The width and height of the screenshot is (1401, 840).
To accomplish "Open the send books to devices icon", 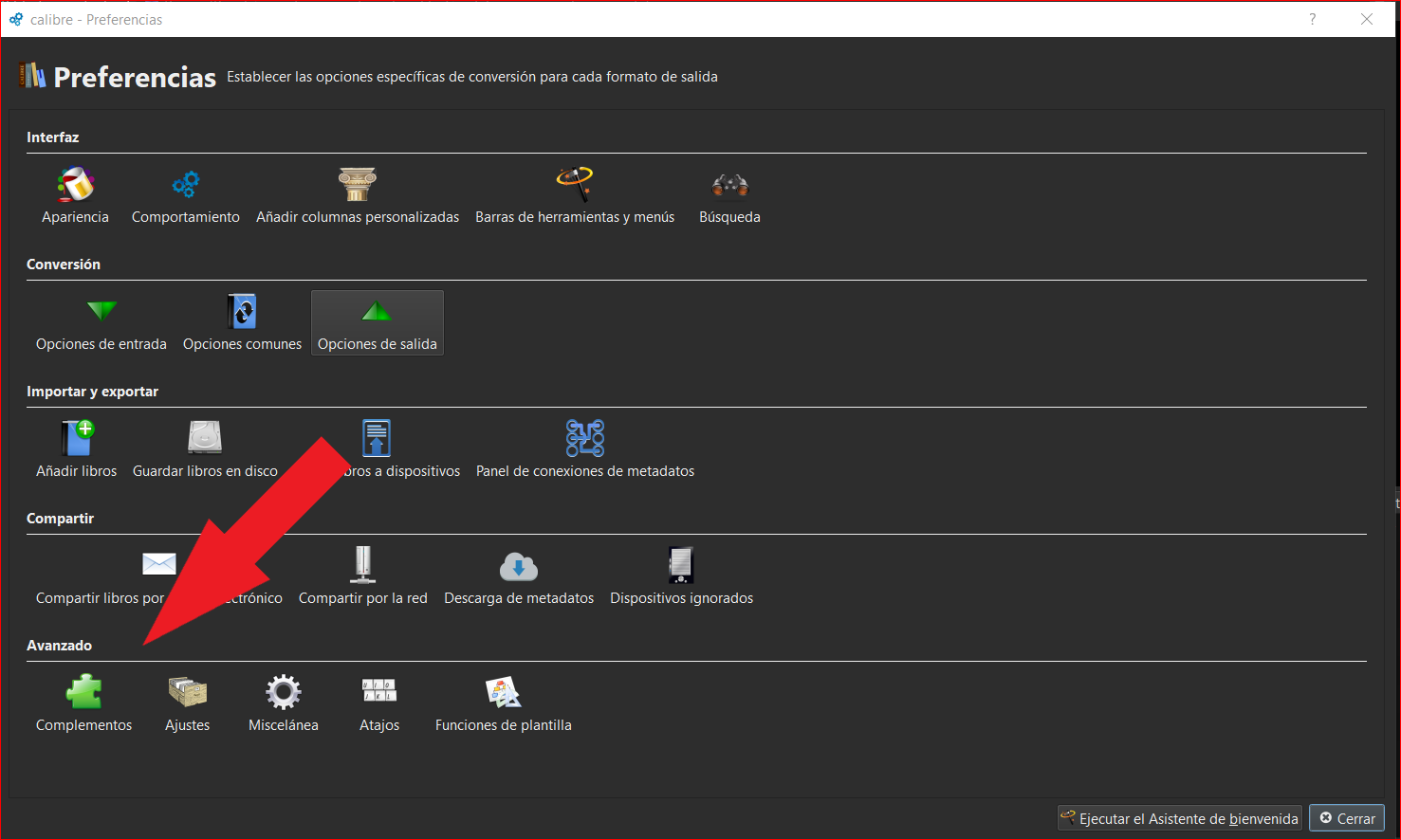I will point(377,438).
